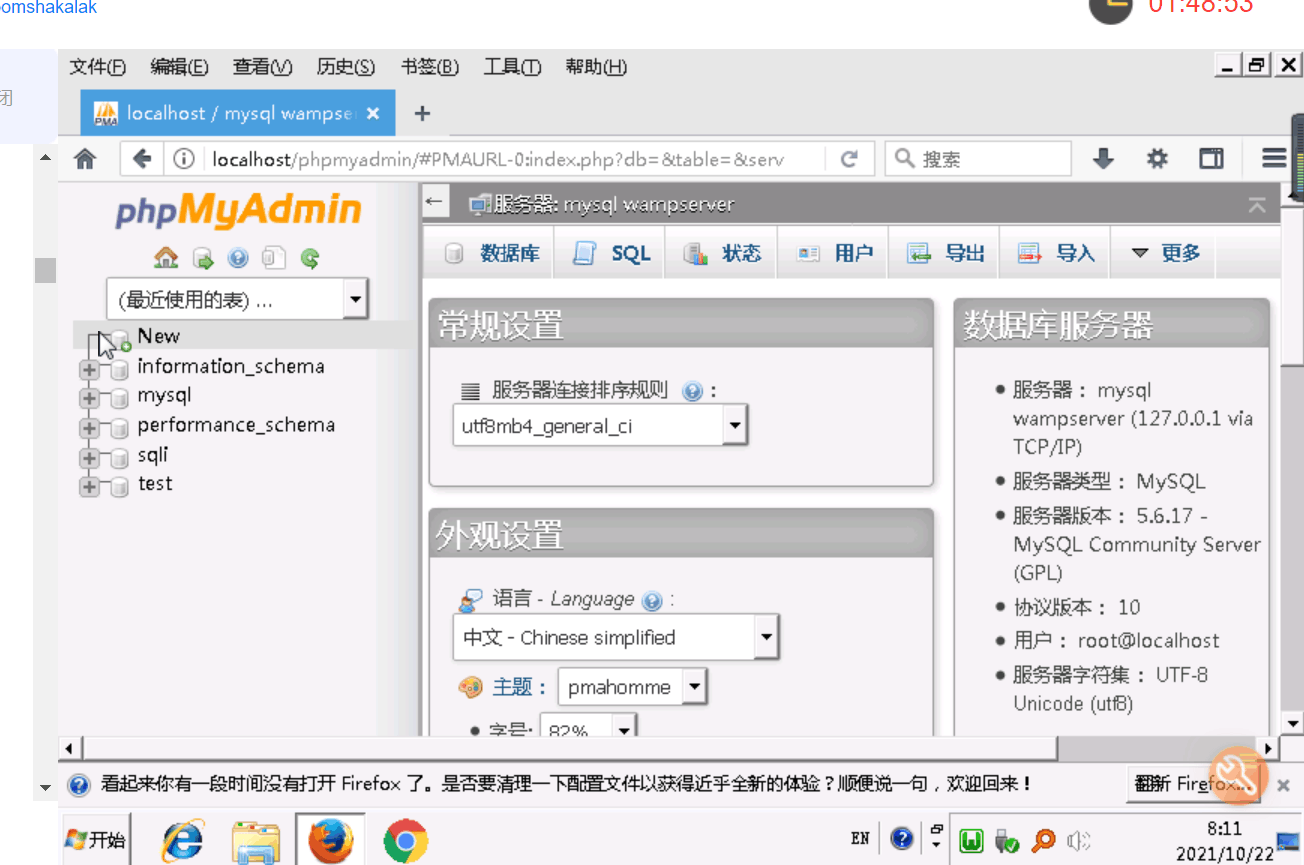Click the server mysql wampserver breadcrumb link

[613, 205]
